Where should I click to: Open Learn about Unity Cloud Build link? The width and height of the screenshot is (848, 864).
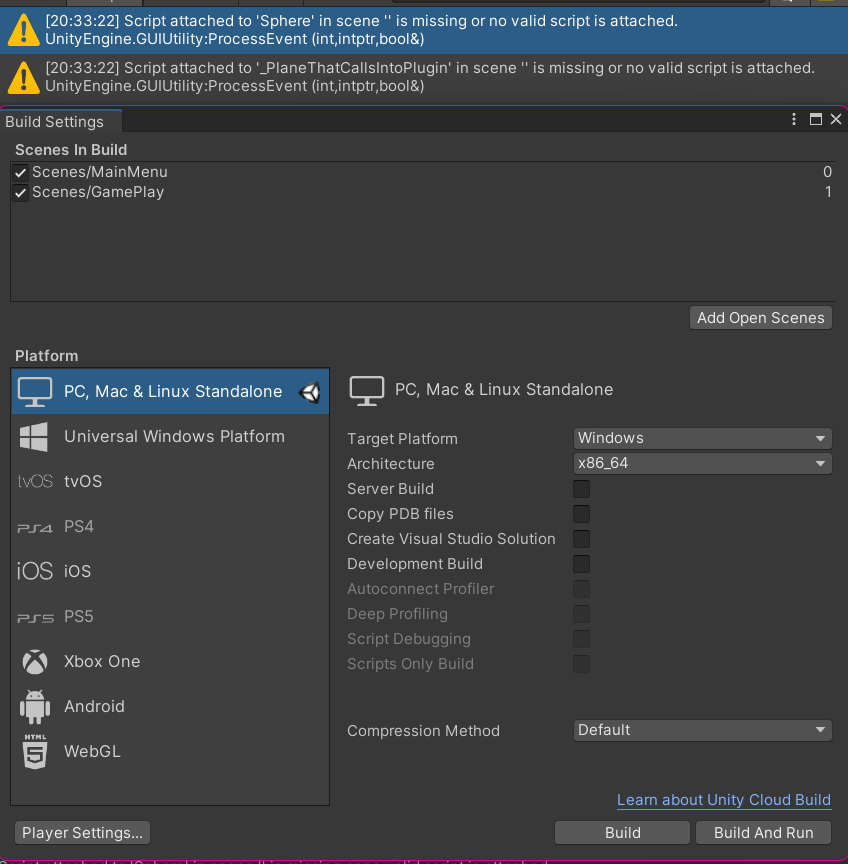(x=723, y=800)
